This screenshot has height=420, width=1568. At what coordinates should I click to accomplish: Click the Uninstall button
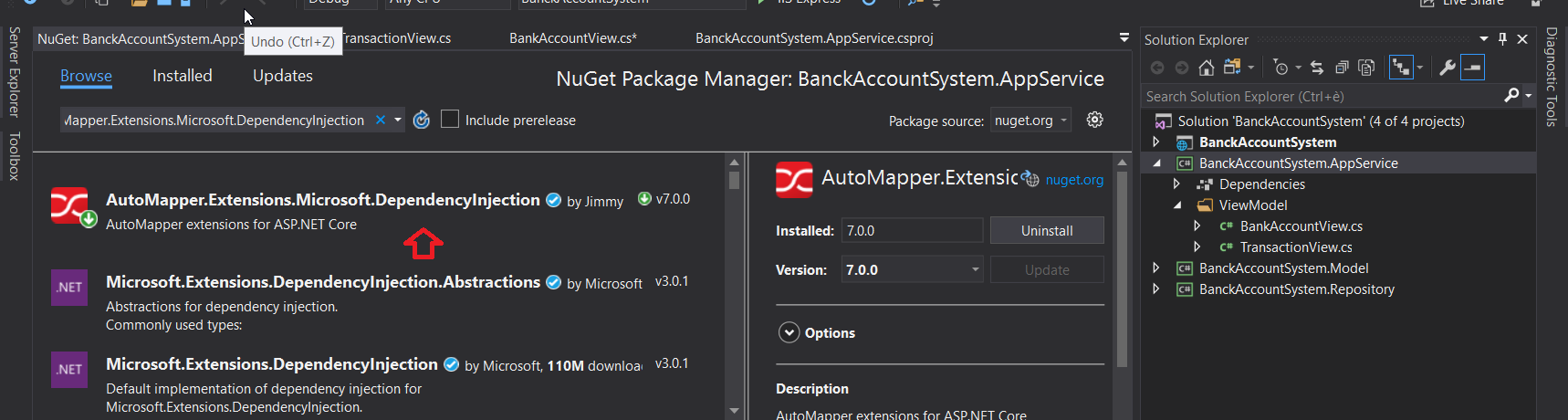(x=1047, y=230)
